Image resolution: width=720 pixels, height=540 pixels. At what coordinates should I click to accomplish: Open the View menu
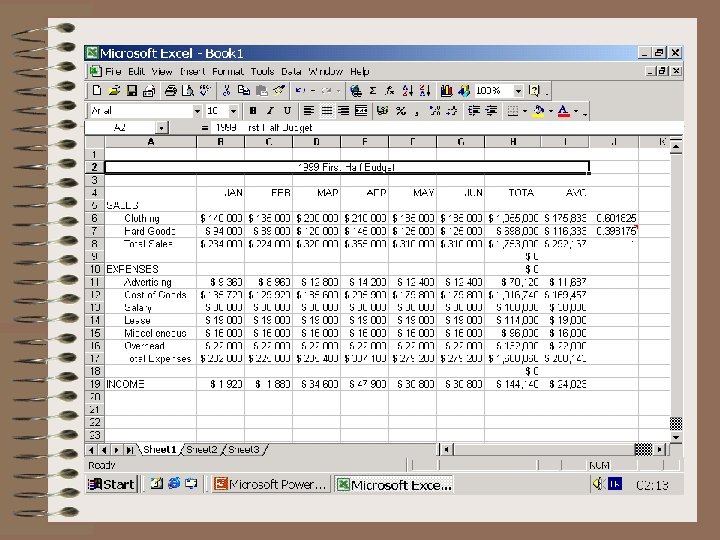pos(162,71)
